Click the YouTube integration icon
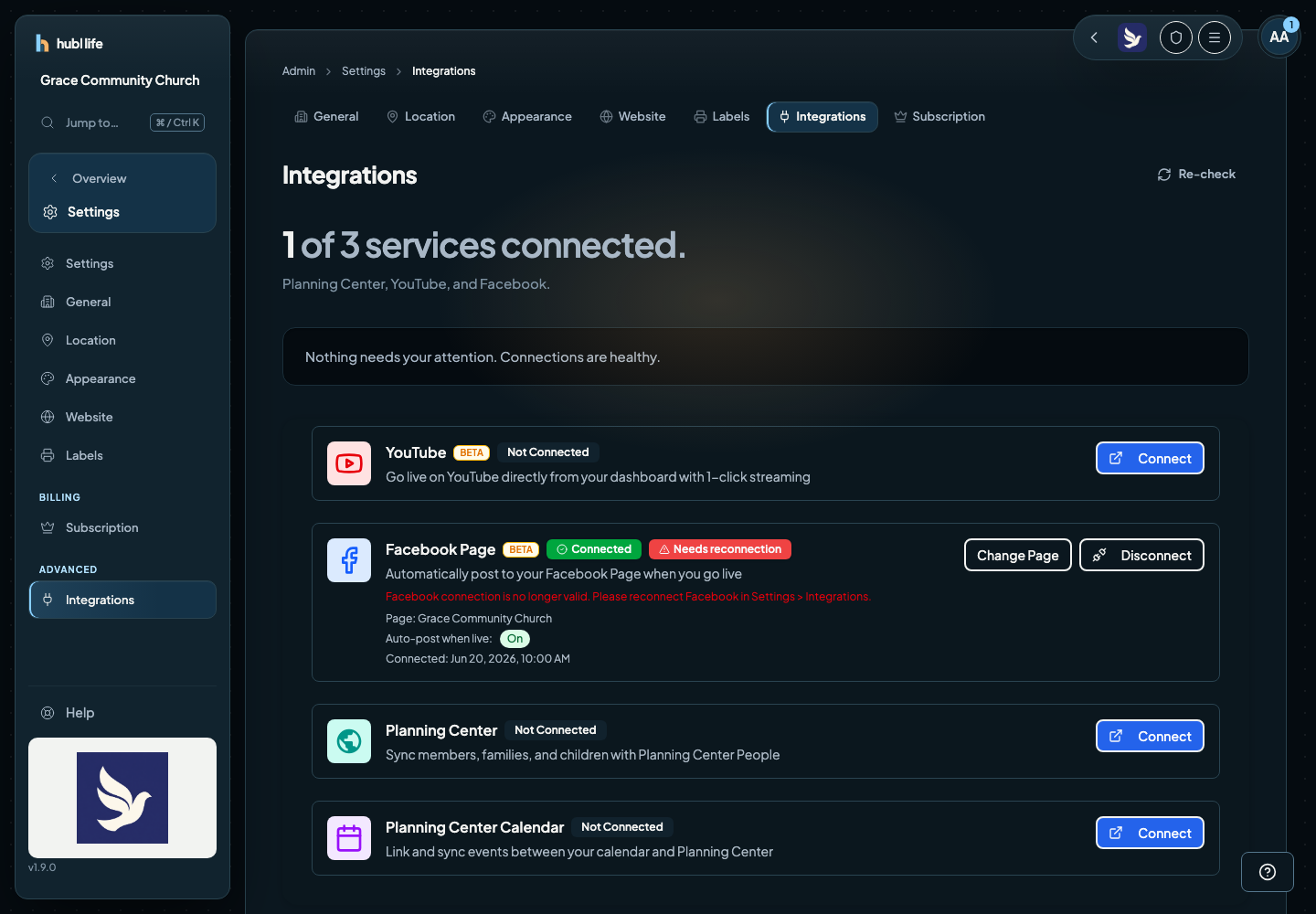 coord(349,463)
